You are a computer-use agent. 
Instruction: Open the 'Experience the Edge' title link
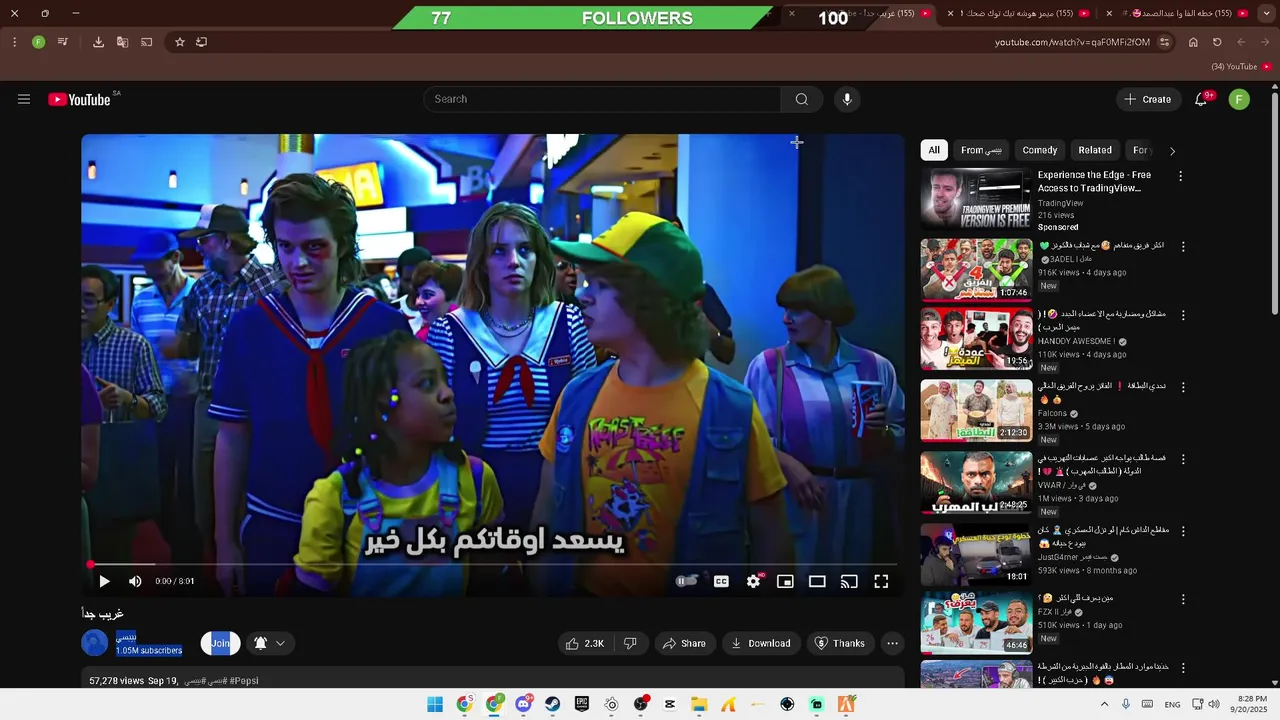pos(1094,181)
